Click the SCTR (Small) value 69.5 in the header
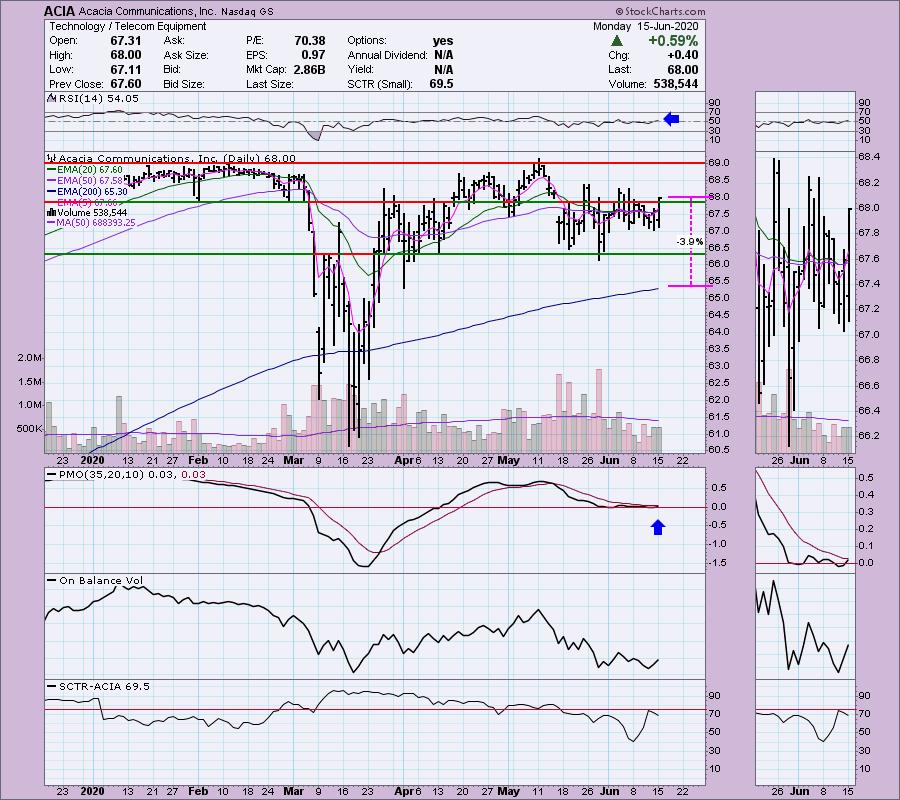900x800 pixels. pyautogui.click(x=441, y=84)
